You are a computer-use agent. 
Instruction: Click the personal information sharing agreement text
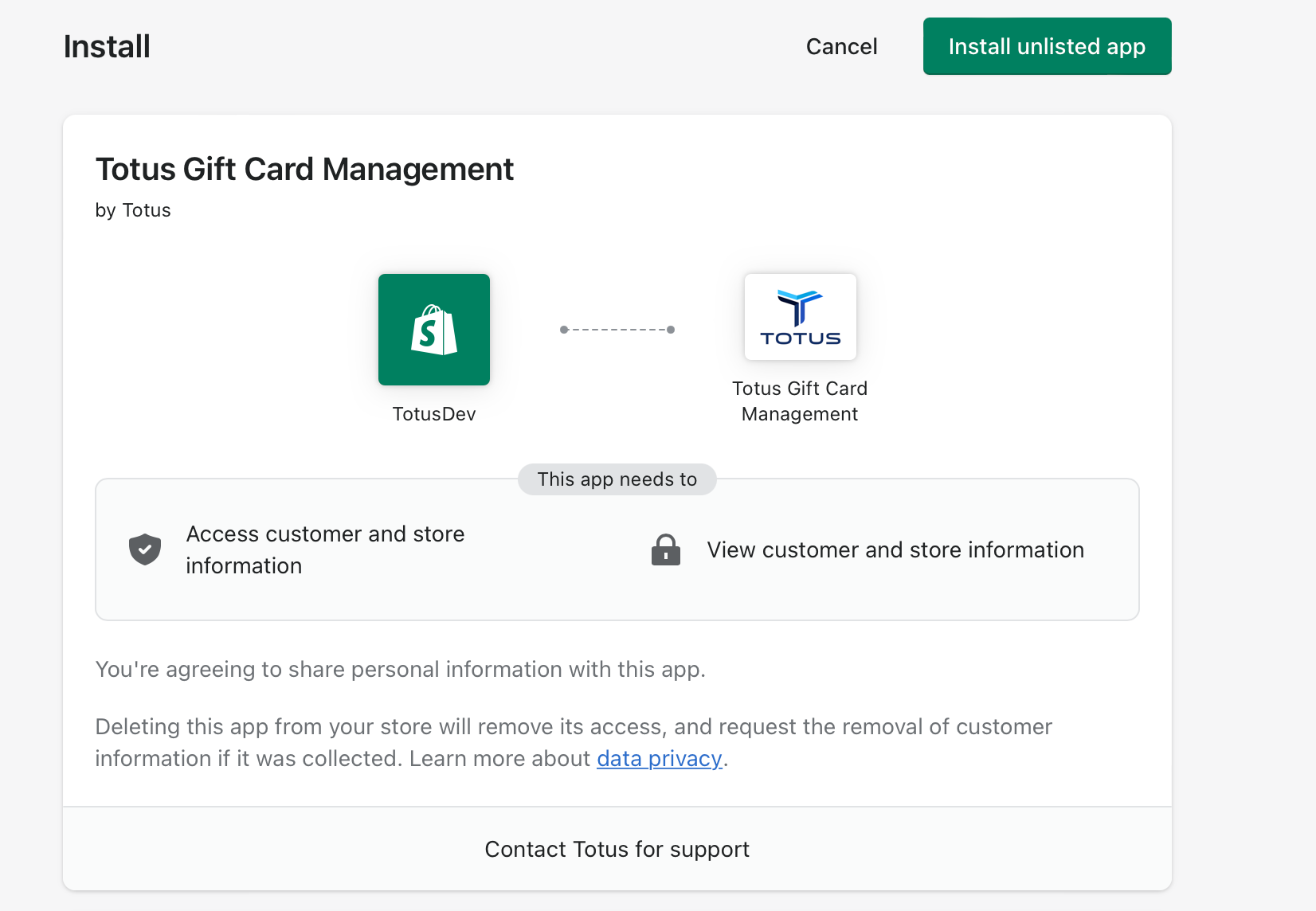tap(401, 669)
